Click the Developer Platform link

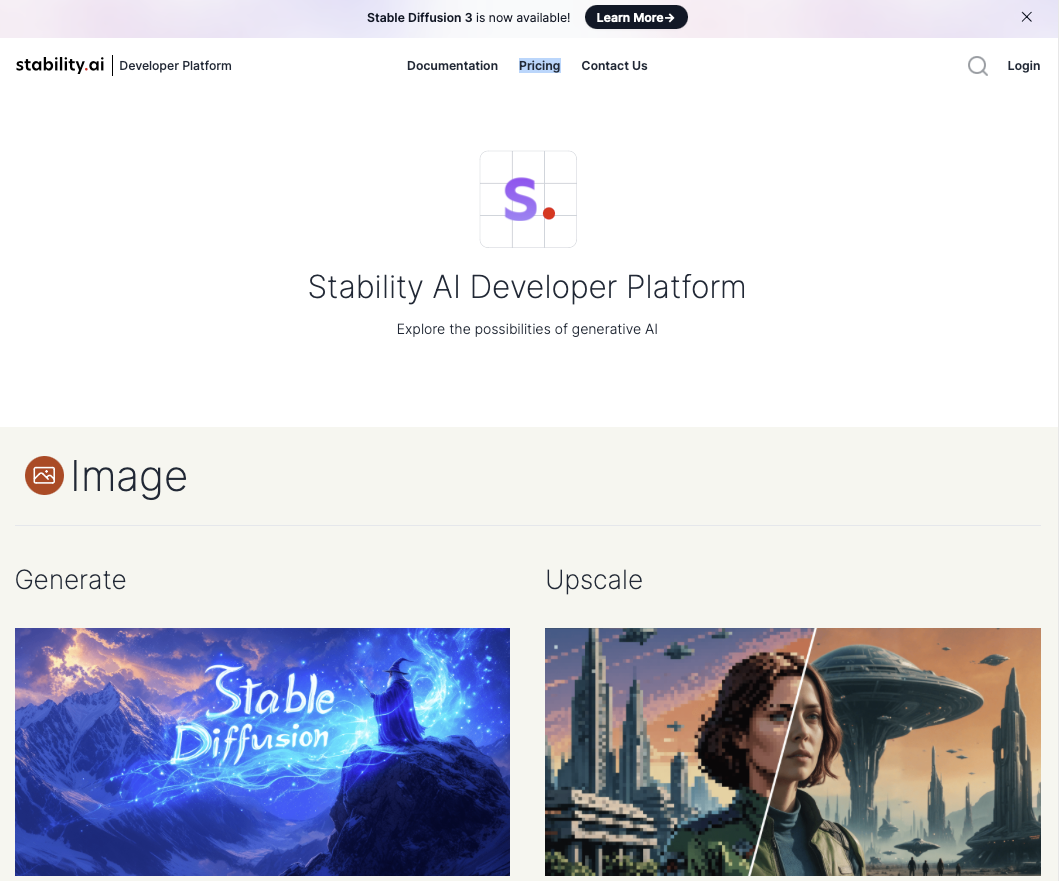176,66
